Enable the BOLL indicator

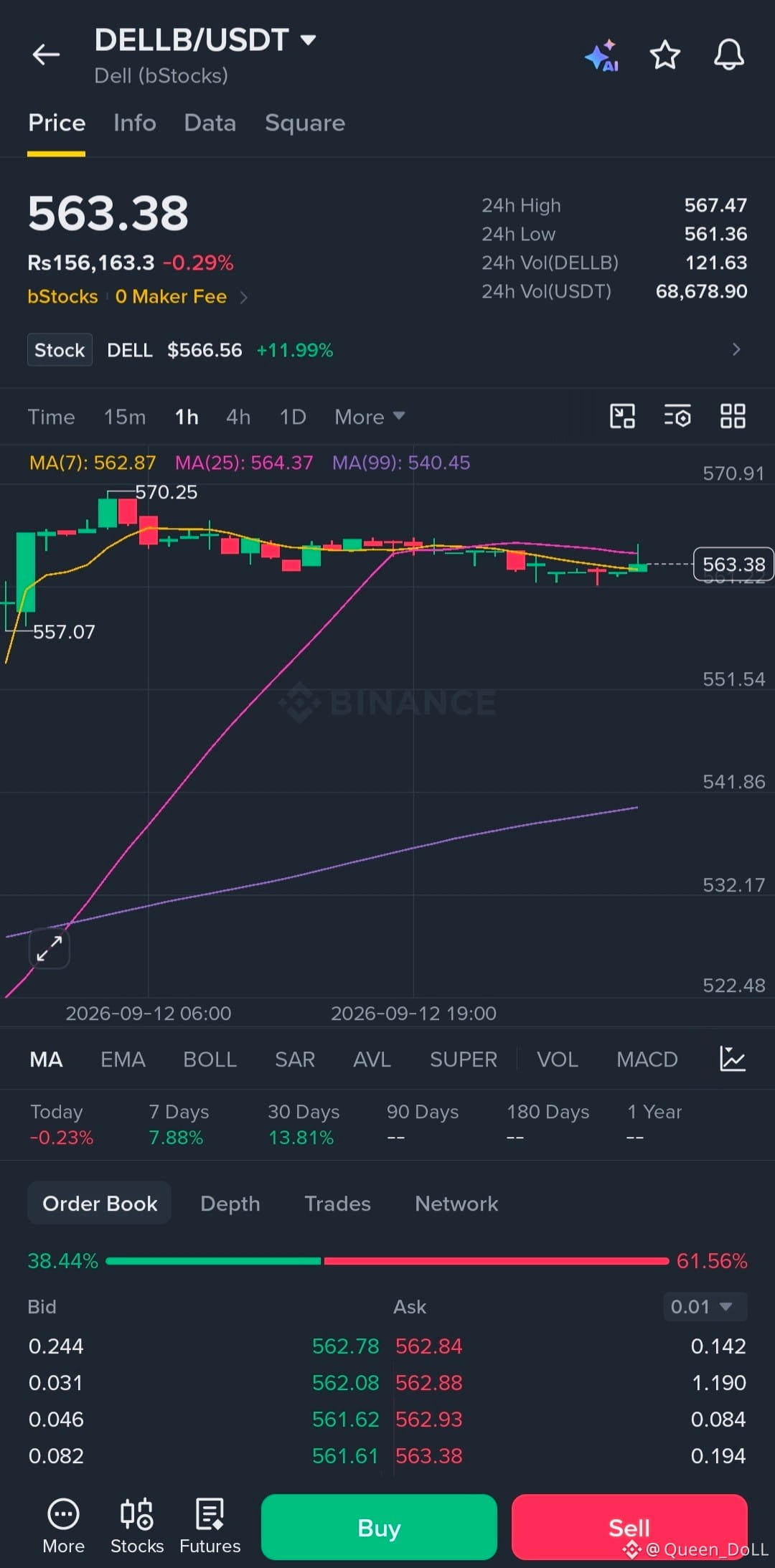point(210,1059)
